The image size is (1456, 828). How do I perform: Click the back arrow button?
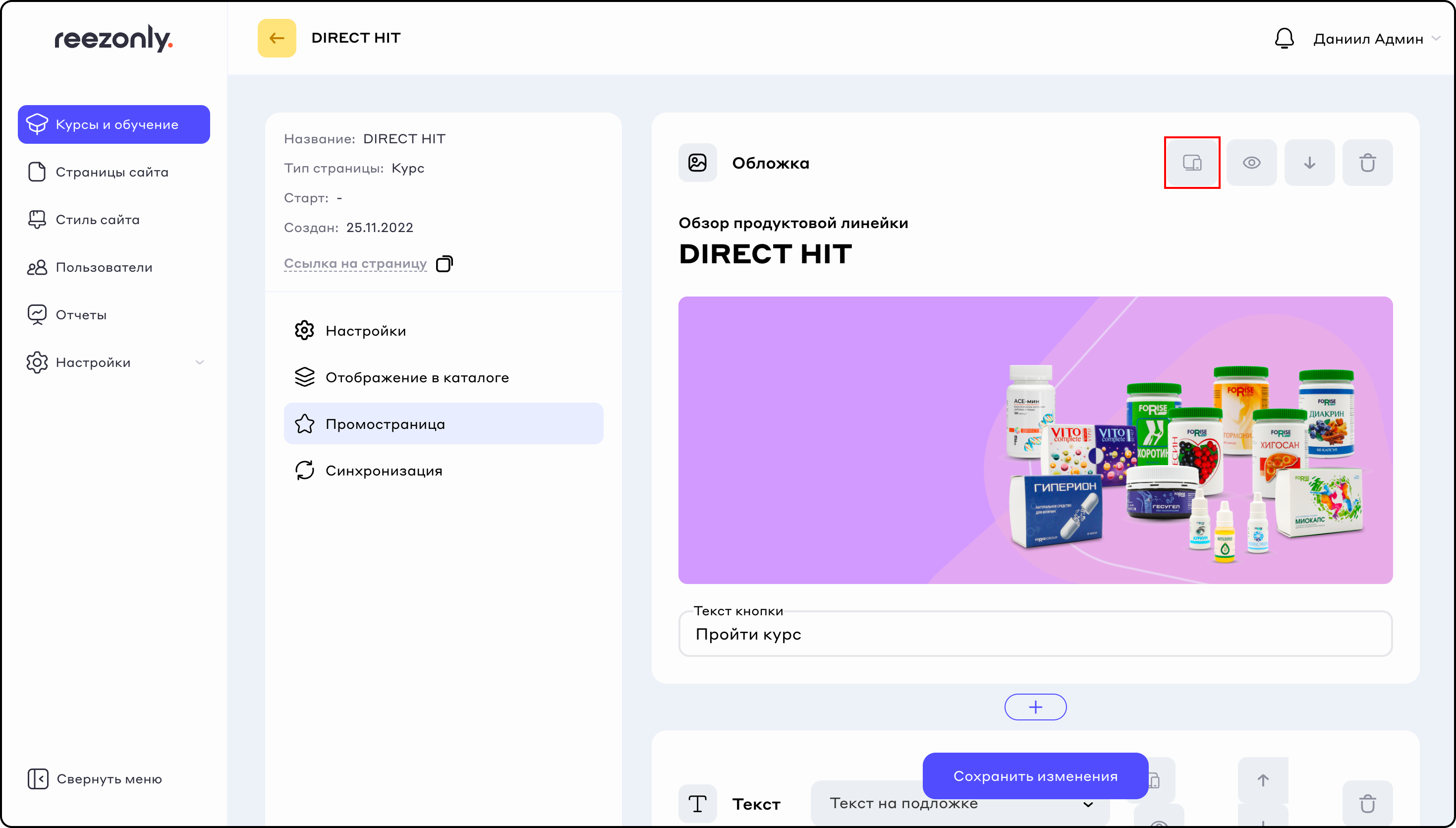tap(277, 38)
